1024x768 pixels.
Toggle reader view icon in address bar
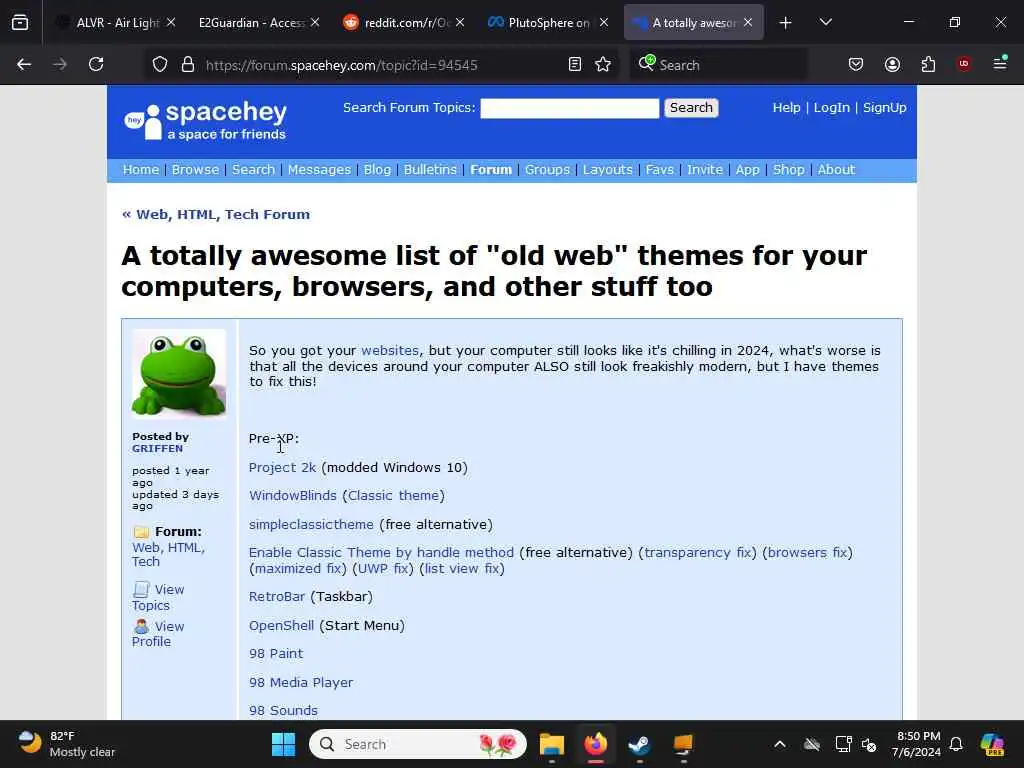coord(575,64)
